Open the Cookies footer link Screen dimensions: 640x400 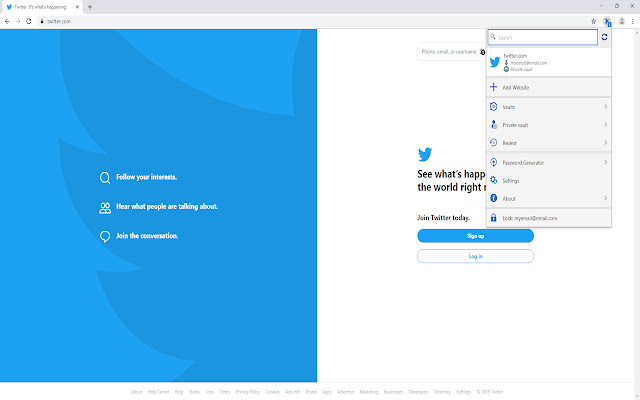click(272, 392)
